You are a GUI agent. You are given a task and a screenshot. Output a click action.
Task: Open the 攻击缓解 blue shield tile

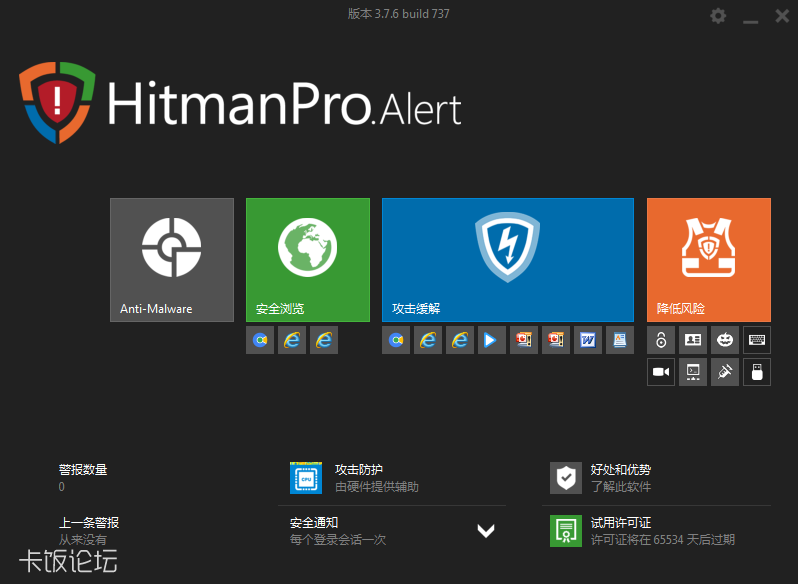pos(508,260)
